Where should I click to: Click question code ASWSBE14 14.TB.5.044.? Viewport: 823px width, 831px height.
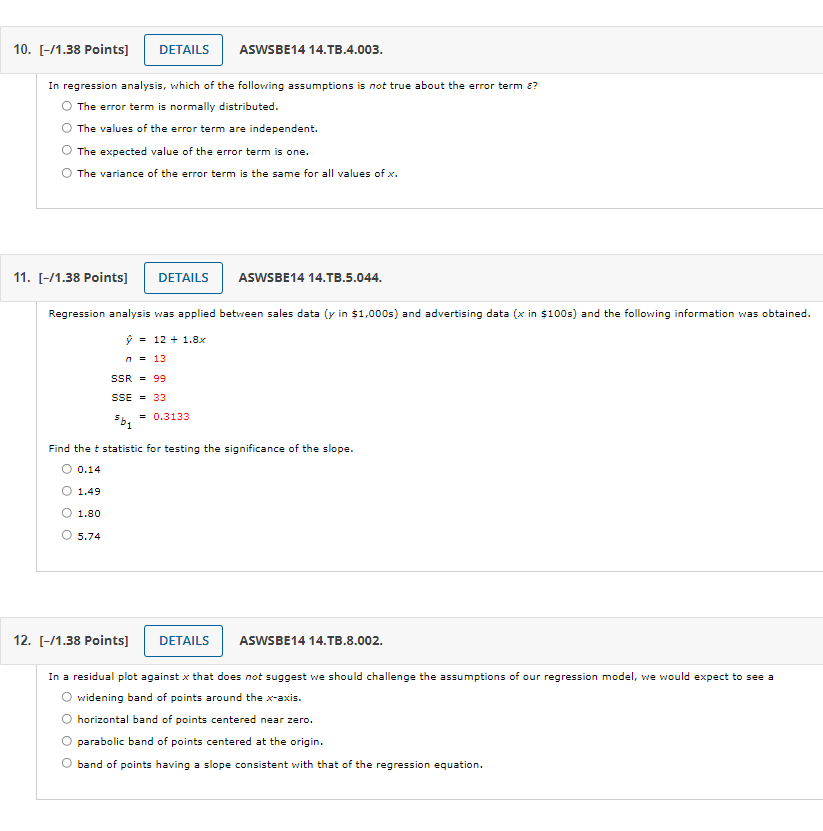coord(311,278)
